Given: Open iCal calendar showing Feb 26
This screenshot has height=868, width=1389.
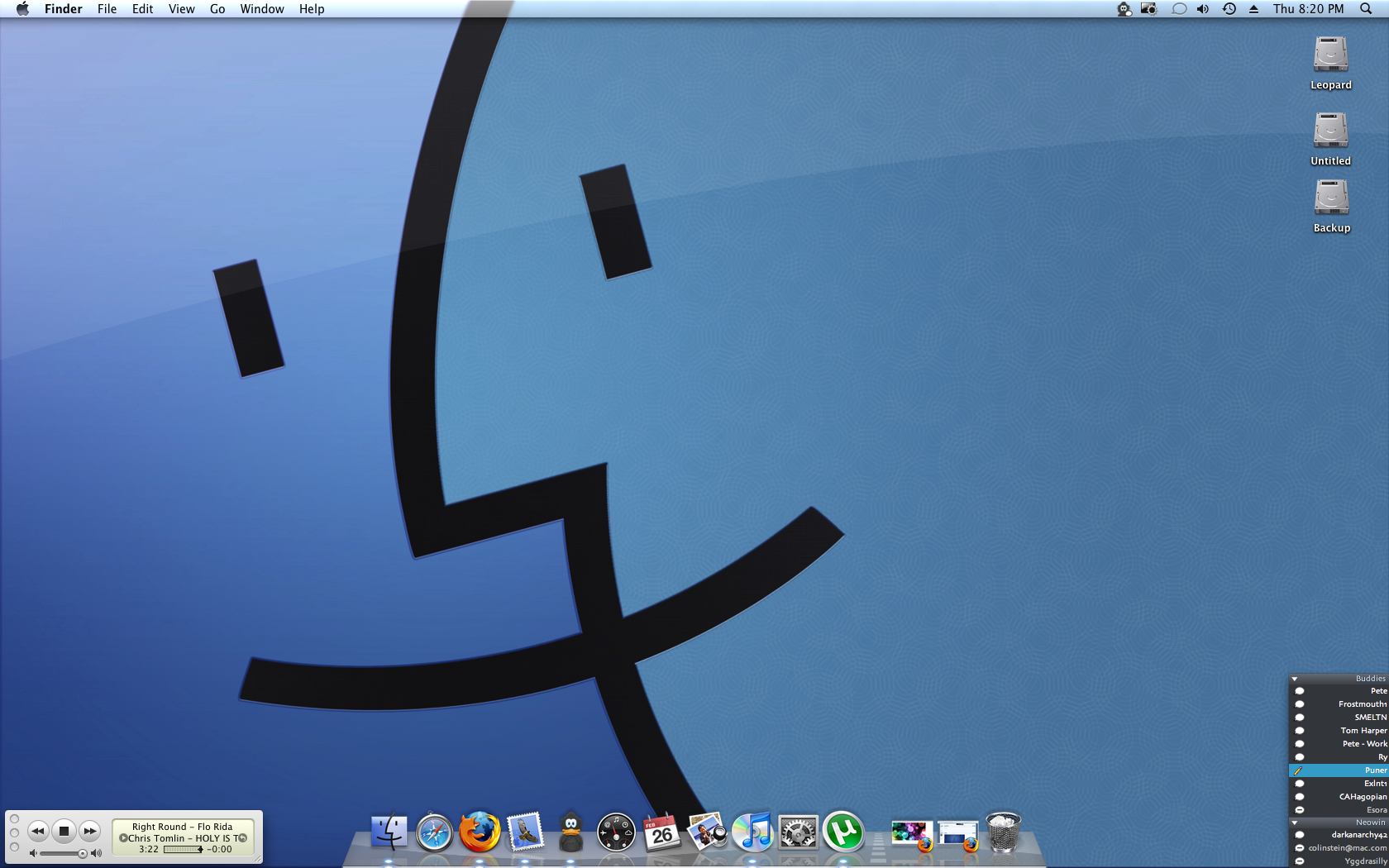Looking at the screenshot, I should 661,832.
